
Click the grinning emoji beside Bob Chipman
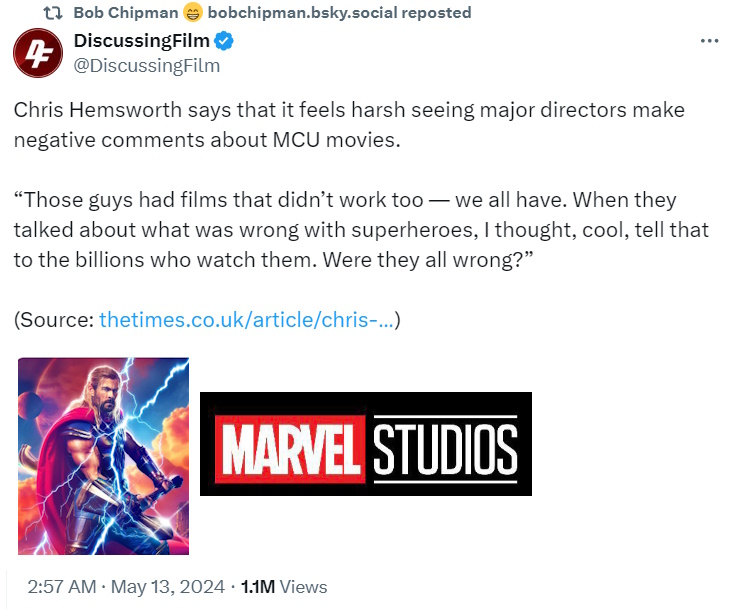tap(192, 13)
